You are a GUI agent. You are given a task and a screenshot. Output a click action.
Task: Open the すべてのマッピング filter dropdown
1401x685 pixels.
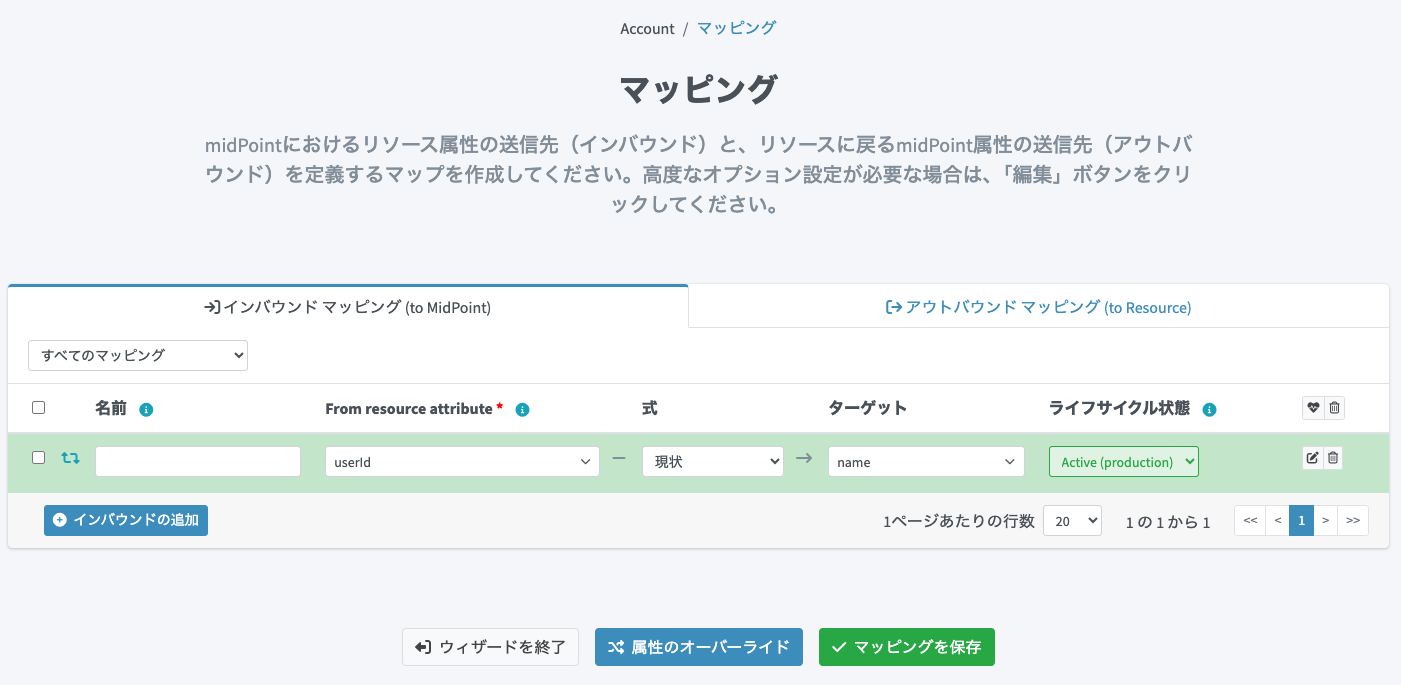138,355
